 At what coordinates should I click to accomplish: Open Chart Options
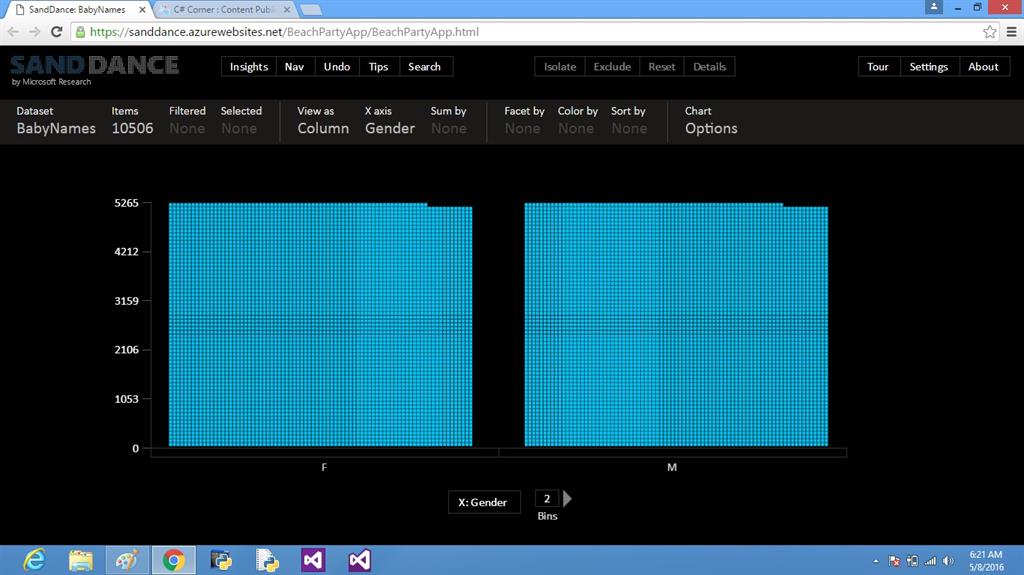[x=711, y=121]
